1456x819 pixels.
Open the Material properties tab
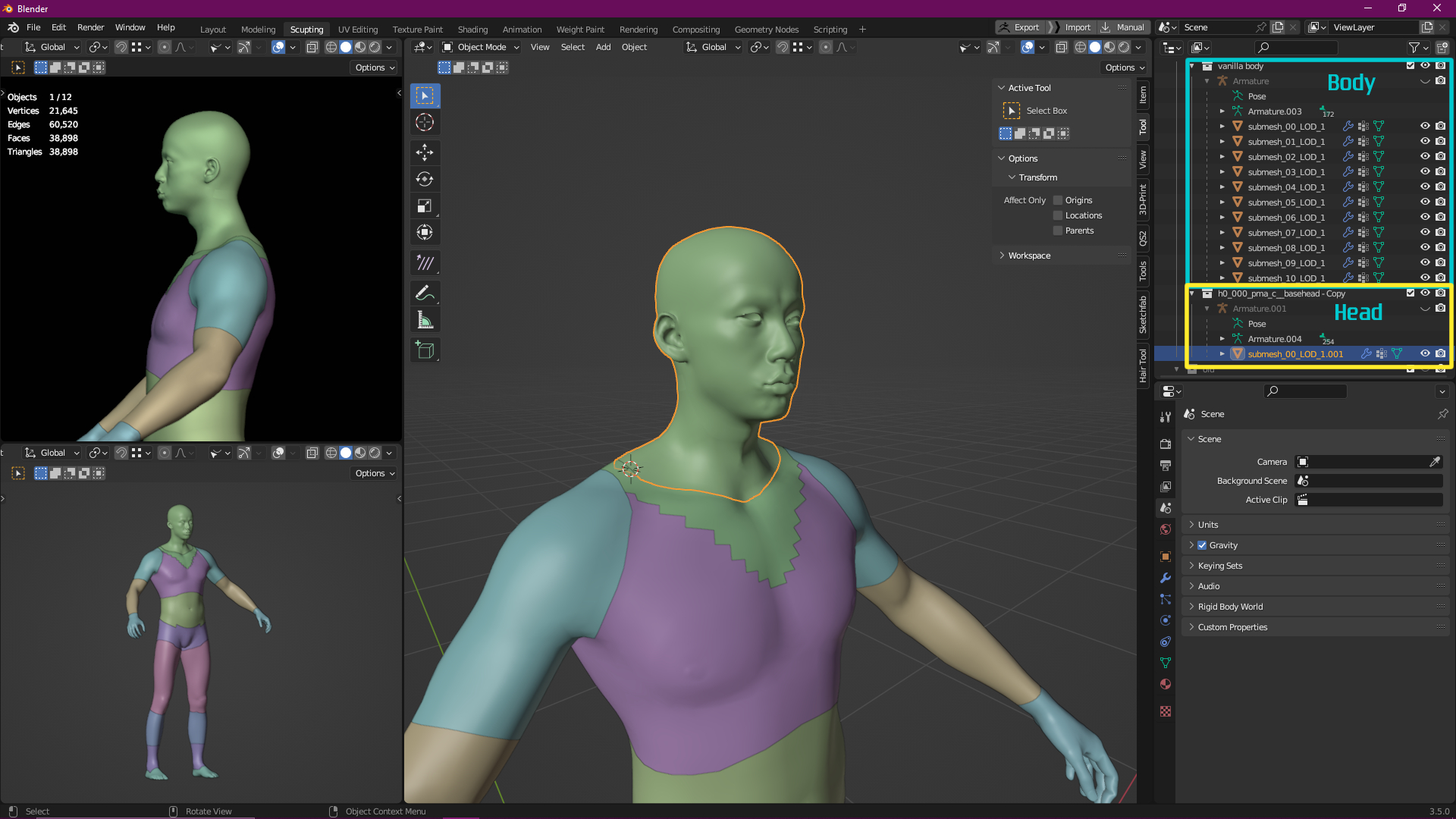pos(1166,684)
